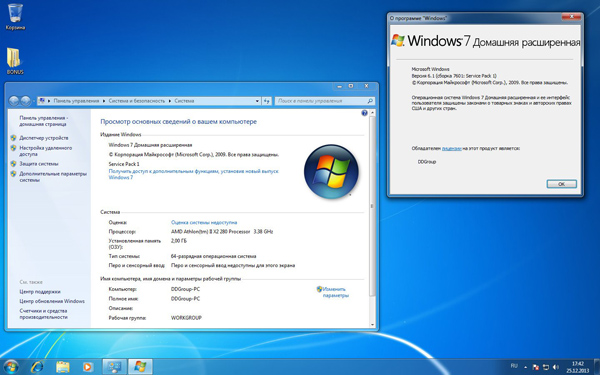Viewport: 600px width, 375px height.
Task: Open the blue Help question mark icon
Action: 364,113
